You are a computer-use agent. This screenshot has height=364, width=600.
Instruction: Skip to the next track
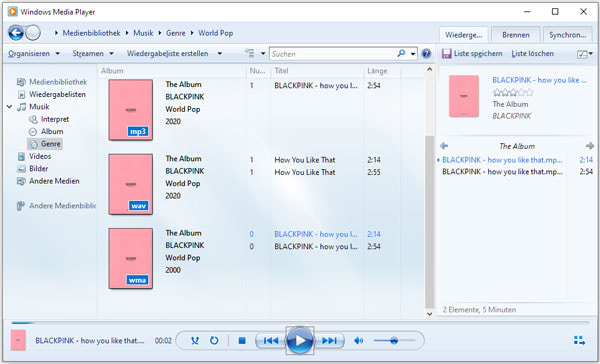tap(329, 340)
